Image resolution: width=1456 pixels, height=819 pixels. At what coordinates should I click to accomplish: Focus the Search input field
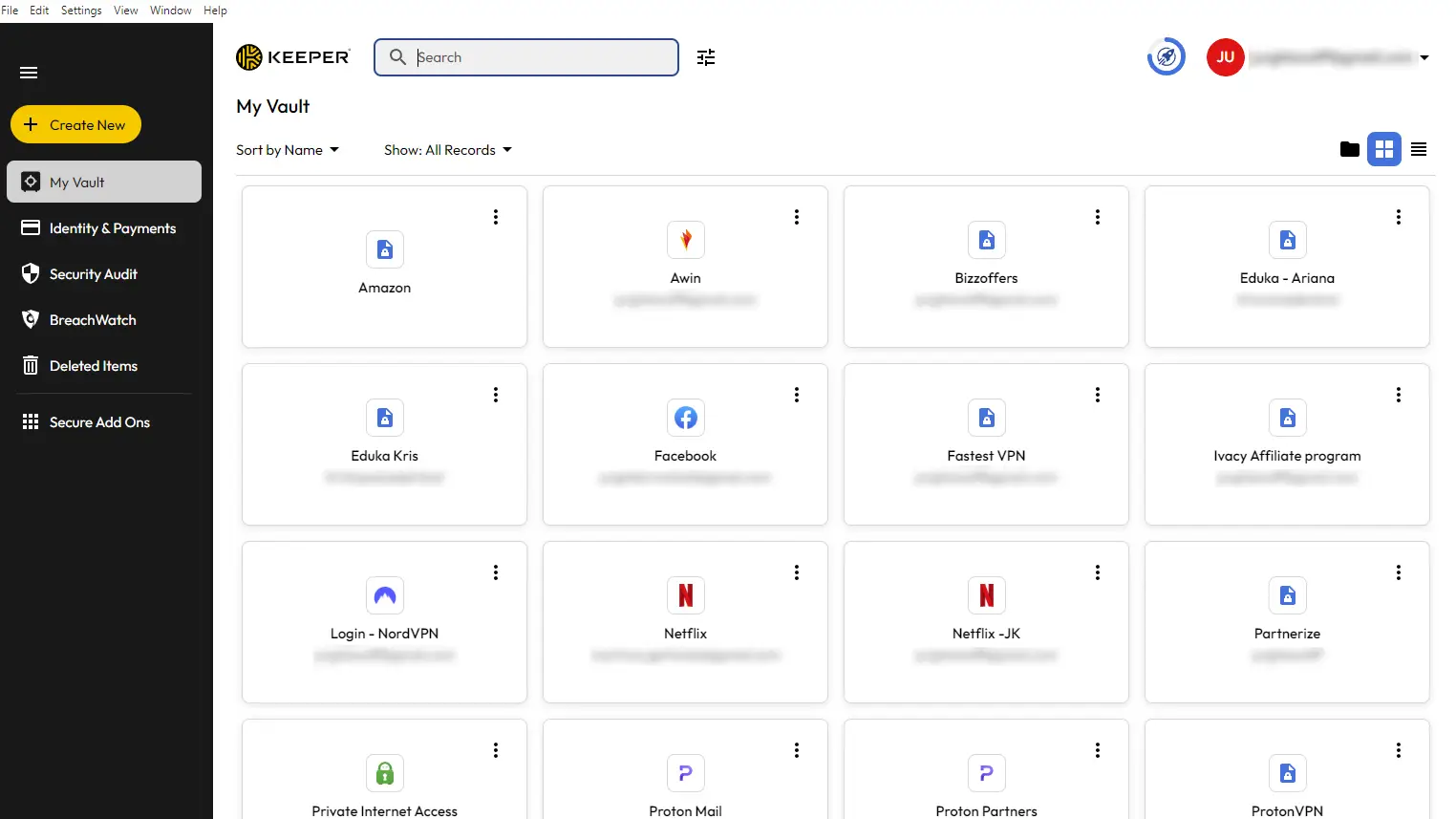click(526, 57)
